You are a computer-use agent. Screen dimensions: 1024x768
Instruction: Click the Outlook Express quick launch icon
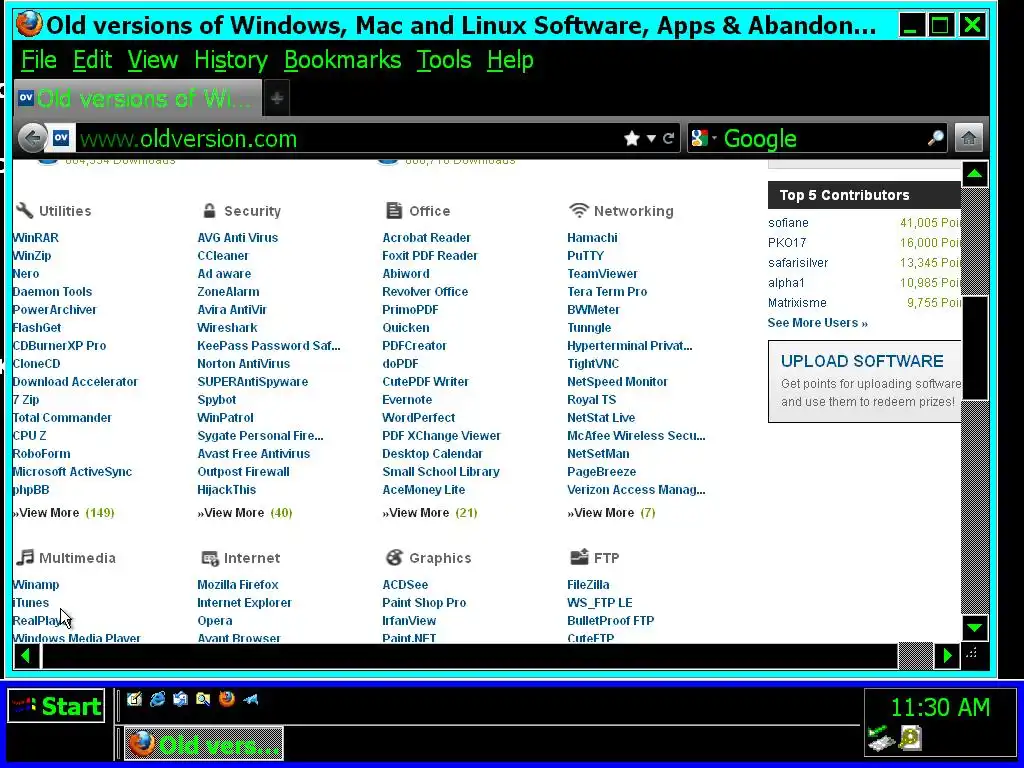point(180,699)
